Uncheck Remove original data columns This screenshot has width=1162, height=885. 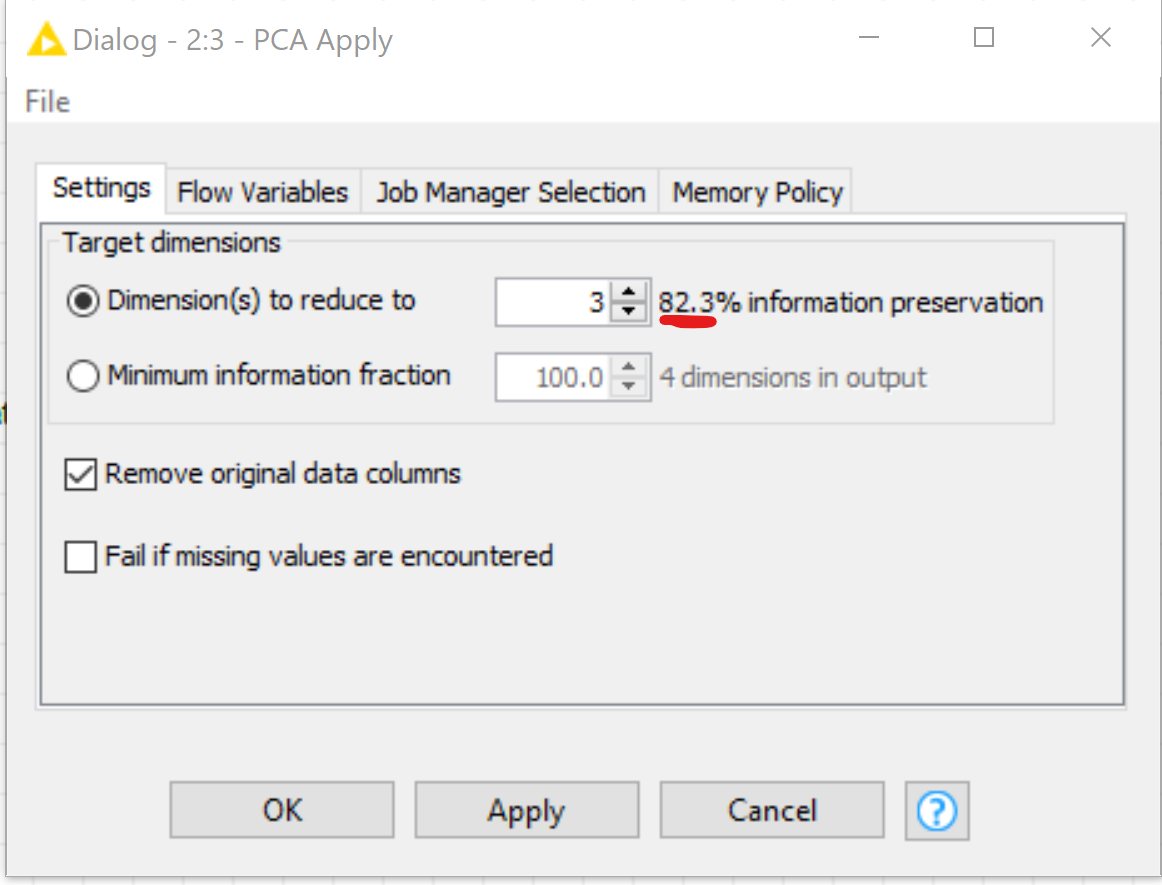coord(80,474)
